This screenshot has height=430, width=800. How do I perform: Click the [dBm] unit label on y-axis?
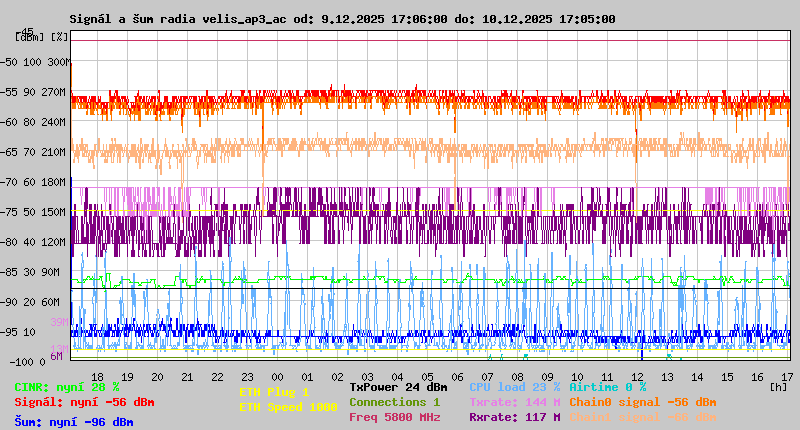pos(30,36)
